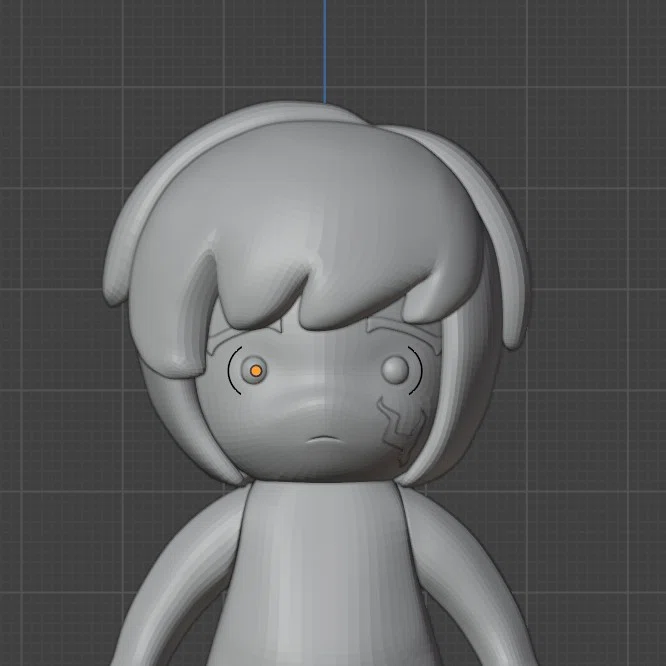Click the eyebrow above the plain eye
Viewport: 666px width, 666px height.
[x=404, y=333]
